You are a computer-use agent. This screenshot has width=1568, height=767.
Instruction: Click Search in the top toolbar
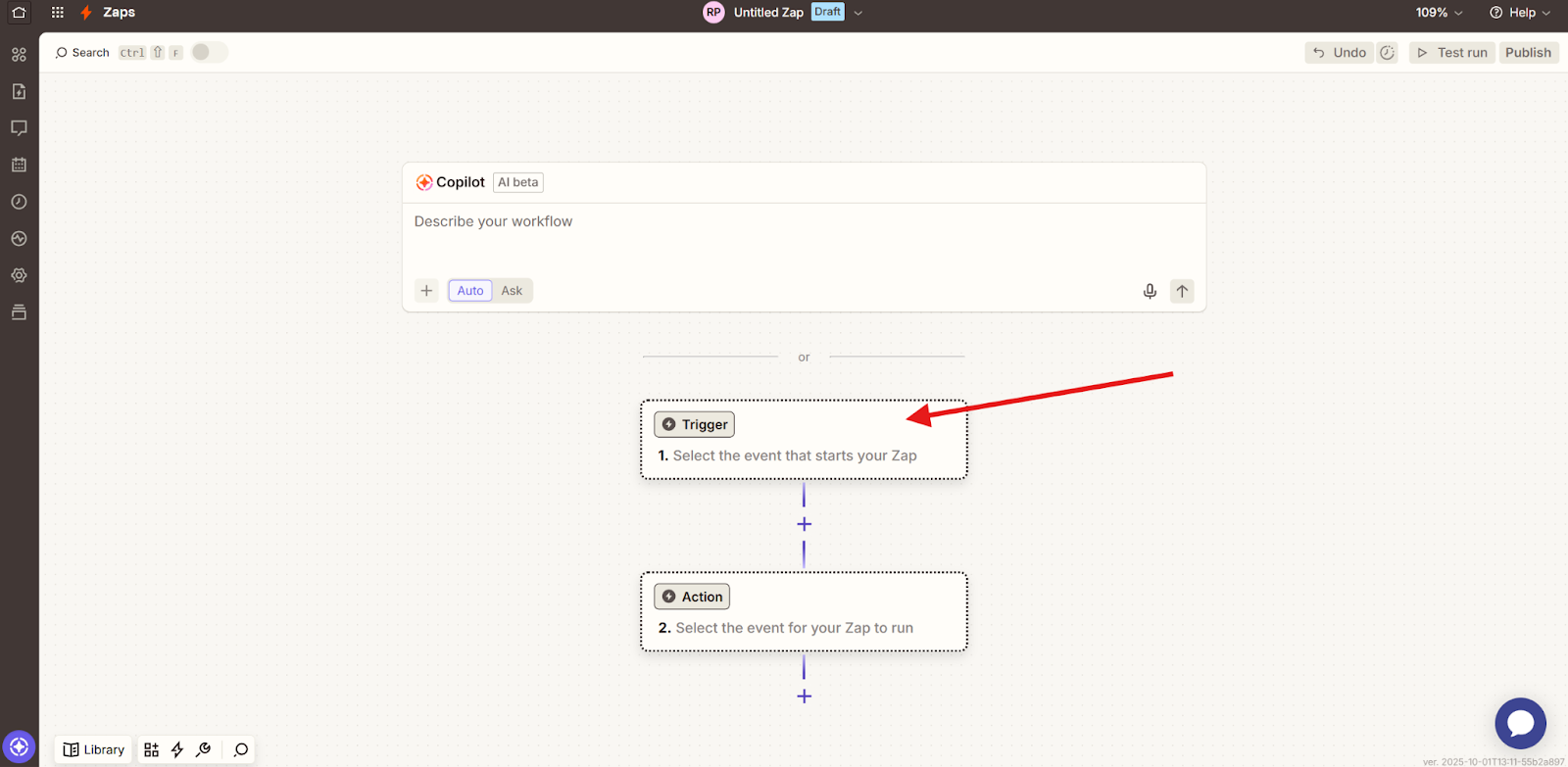tap(82, 53)
